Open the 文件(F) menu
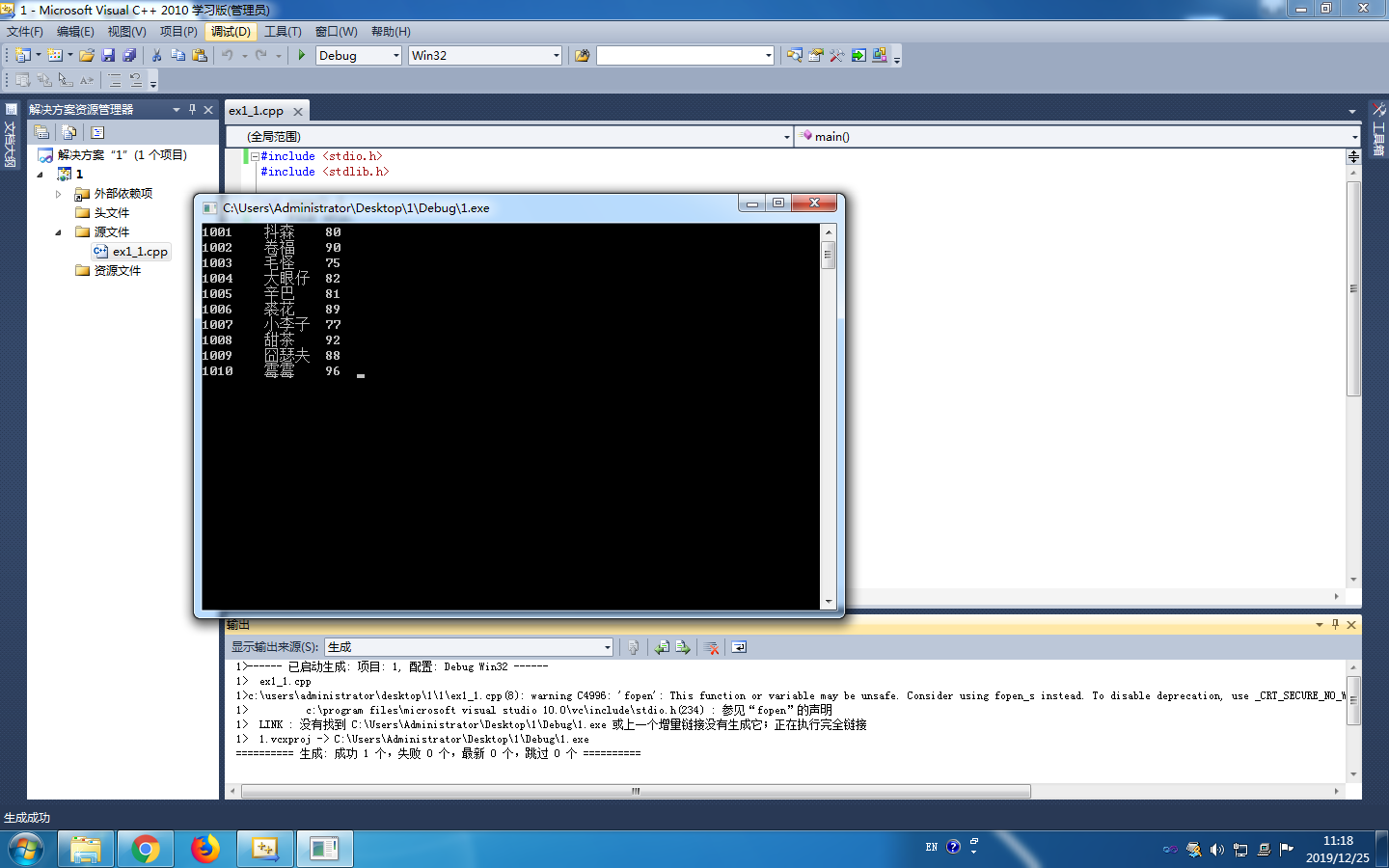 pos(25,32)
